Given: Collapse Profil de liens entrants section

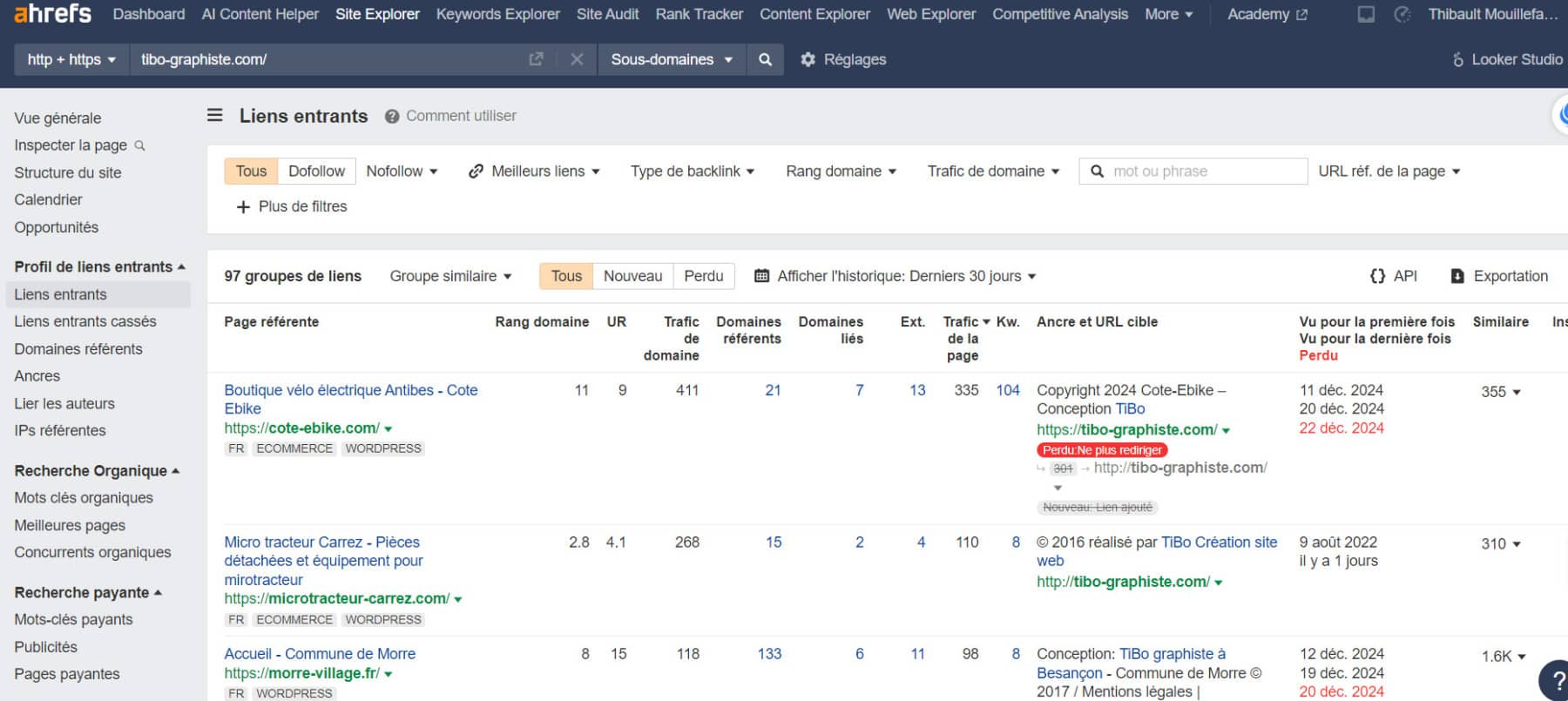Looking at the screenshot, I should coord(99,266).
